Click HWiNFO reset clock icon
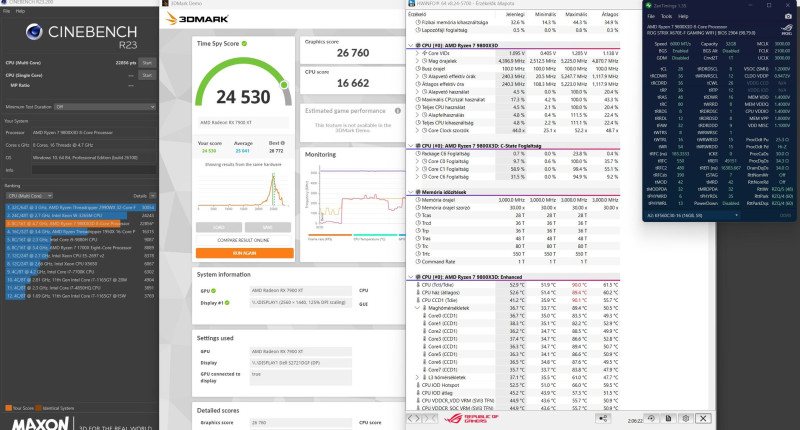The height and width of the screenshot is (430, 800). coord(651,418)
